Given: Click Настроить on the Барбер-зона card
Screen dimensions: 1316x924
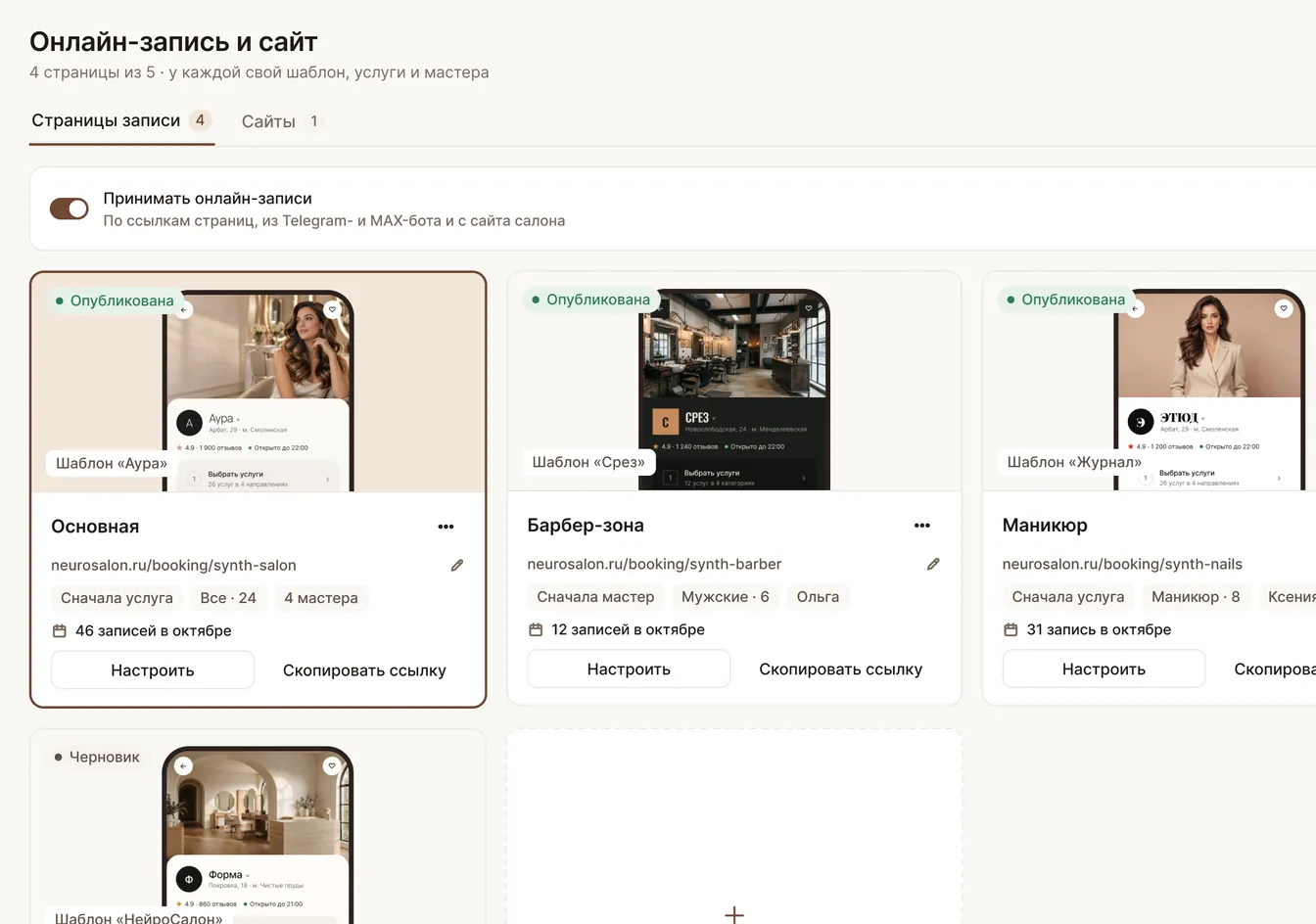Looking at the screenshot, I should [629, 670].
